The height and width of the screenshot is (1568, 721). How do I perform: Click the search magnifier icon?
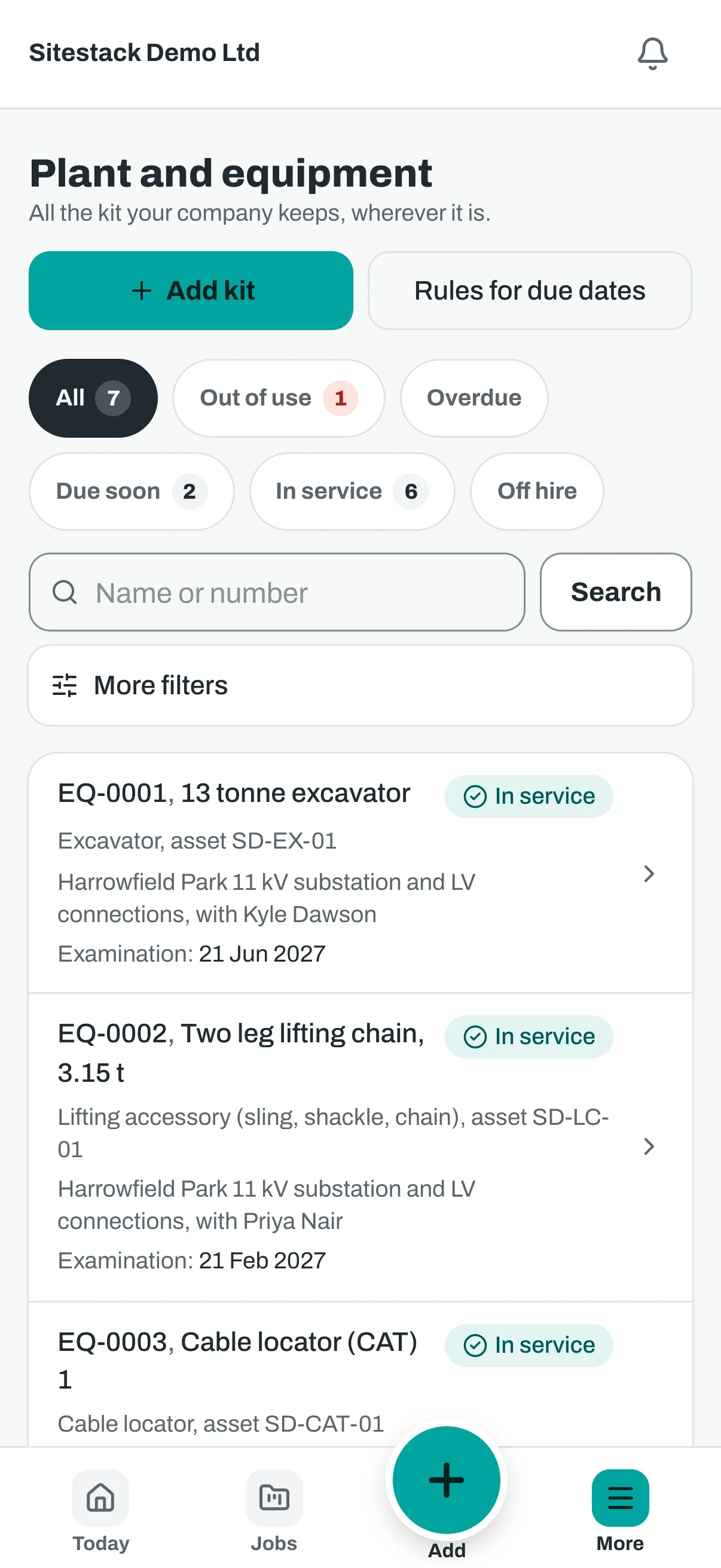click(x=65, y=592)
